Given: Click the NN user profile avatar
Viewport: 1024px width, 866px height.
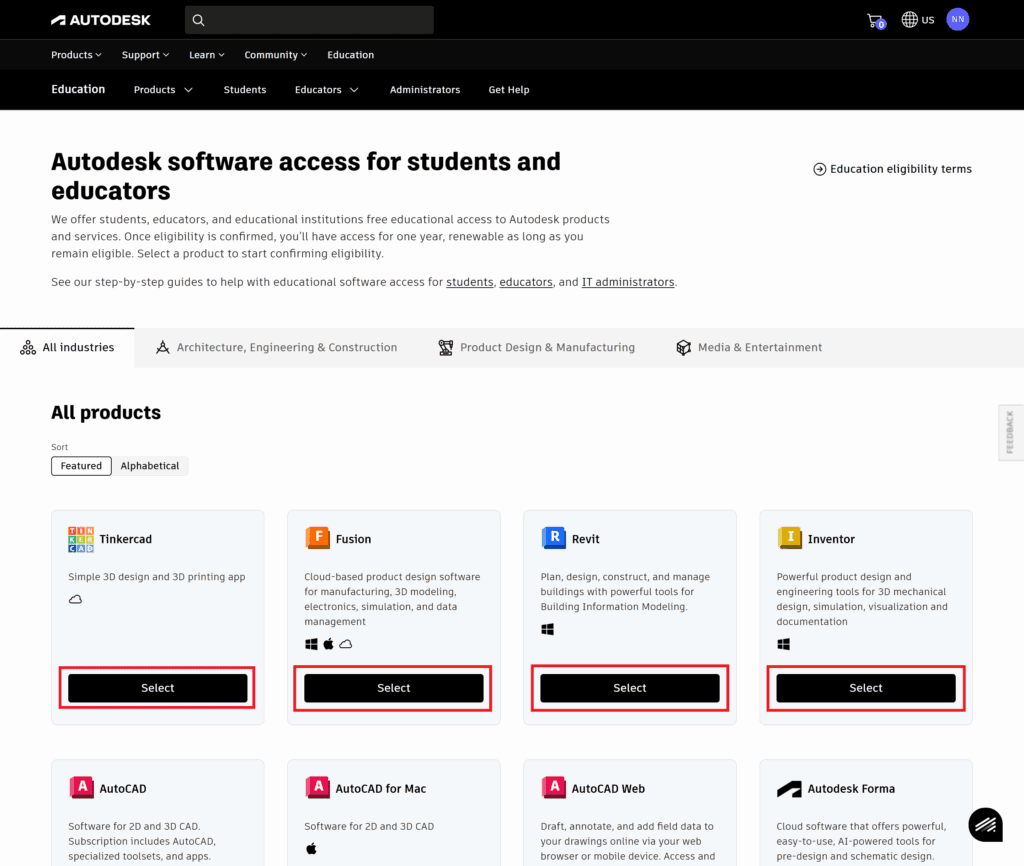Looking at the screenshot, I should 957,19.
